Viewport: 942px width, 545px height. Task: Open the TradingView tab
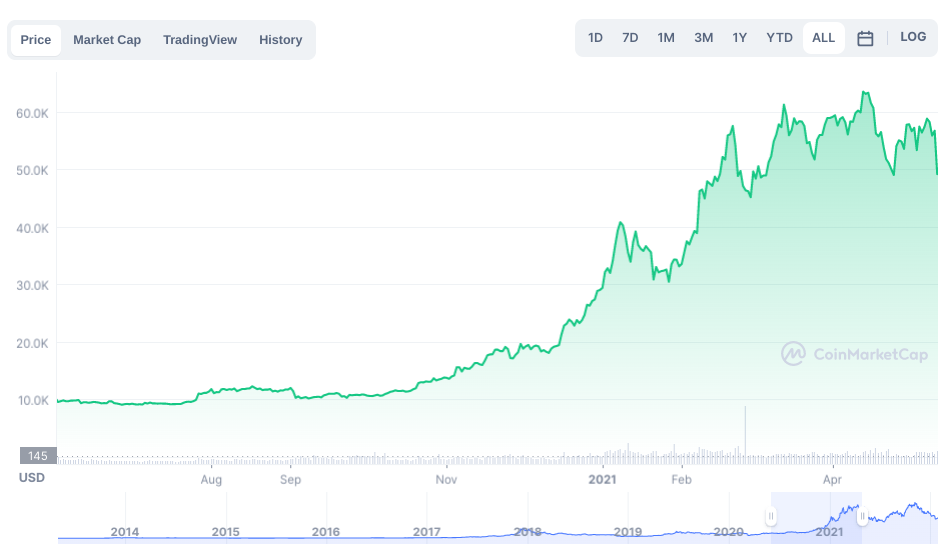click(199, 40)
